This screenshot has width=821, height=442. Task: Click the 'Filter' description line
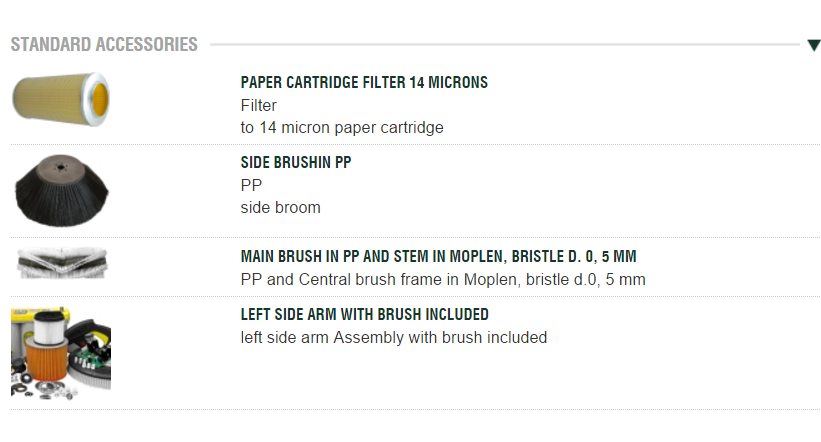click(x=259, y=105)
